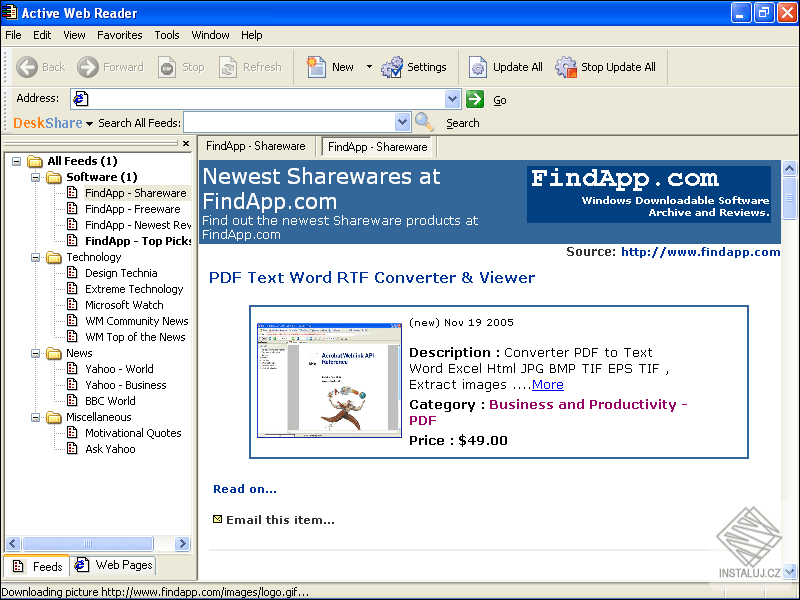Click the Update All feeds icon
This screenshot has width=800, height=600.
[x=478, y=67]
